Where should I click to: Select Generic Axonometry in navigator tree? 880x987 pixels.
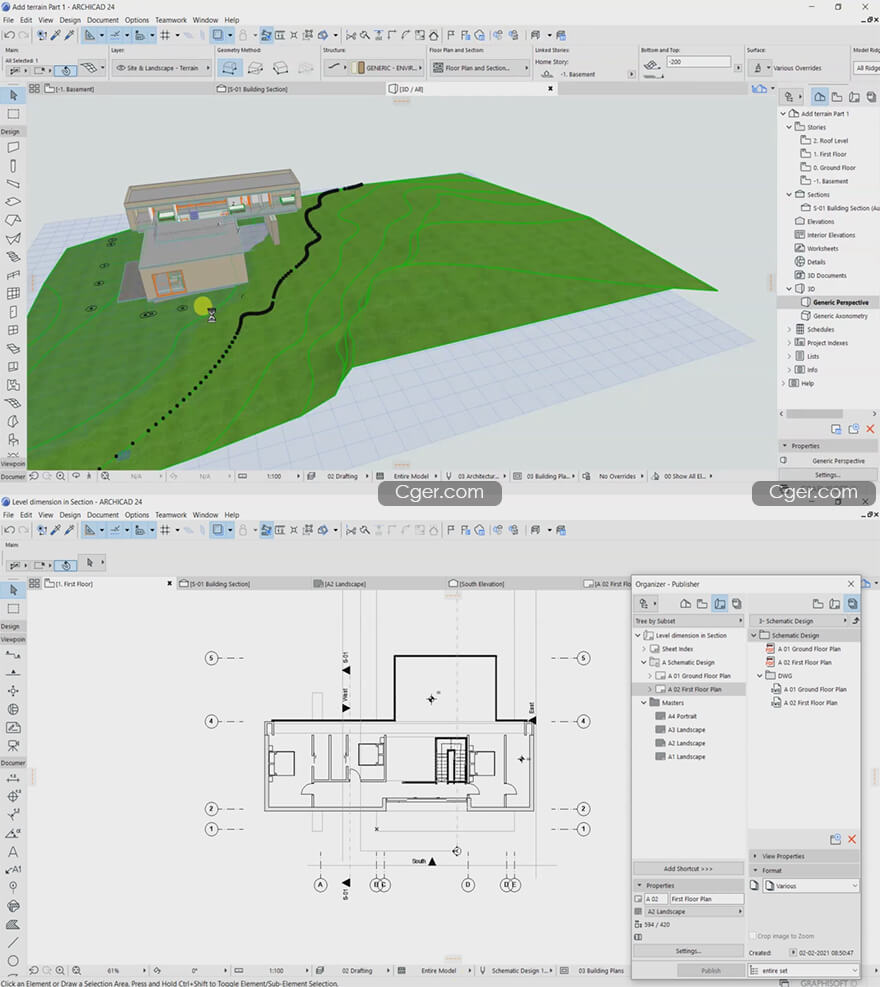point(840,316)
